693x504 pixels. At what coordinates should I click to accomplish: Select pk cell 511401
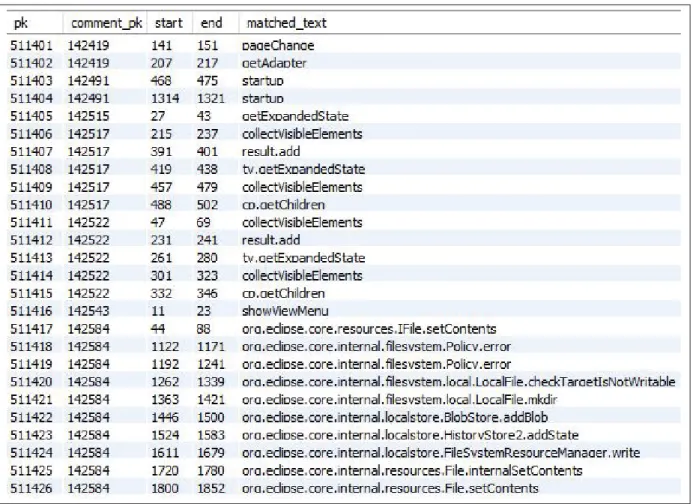[31, 46]
